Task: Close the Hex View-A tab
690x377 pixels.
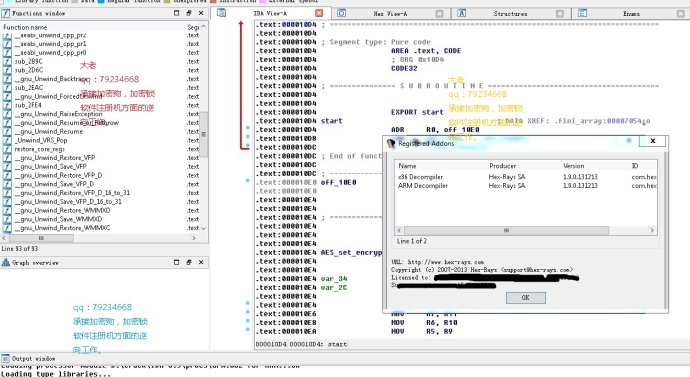Action: coord(439,14)
